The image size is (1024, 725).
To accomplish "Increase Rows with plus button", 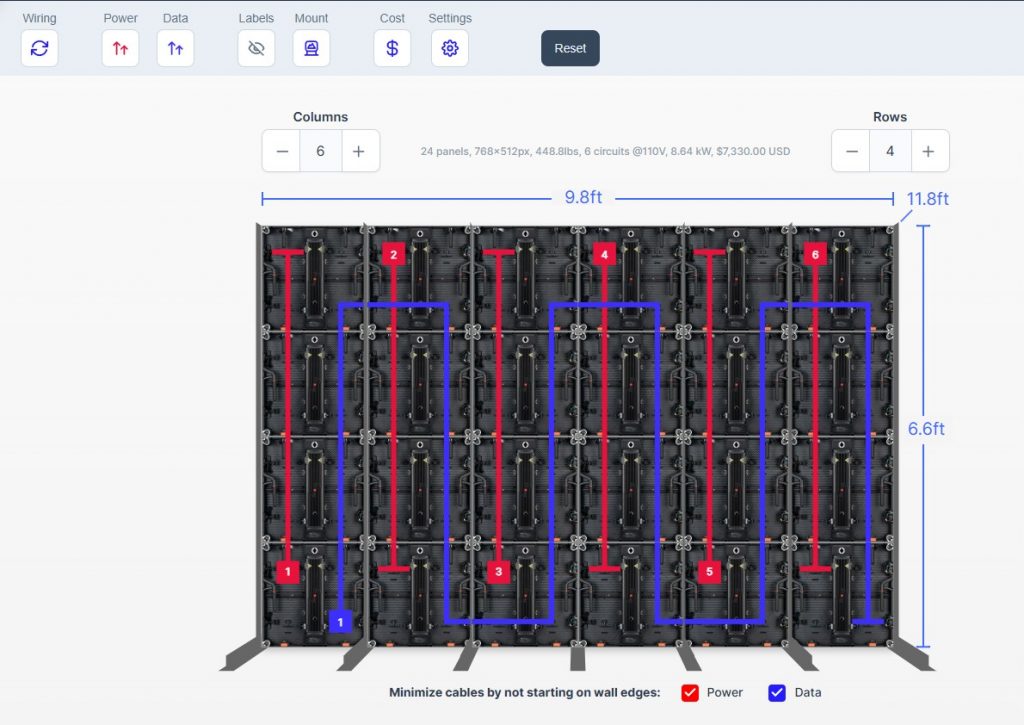I will point(928,152).
